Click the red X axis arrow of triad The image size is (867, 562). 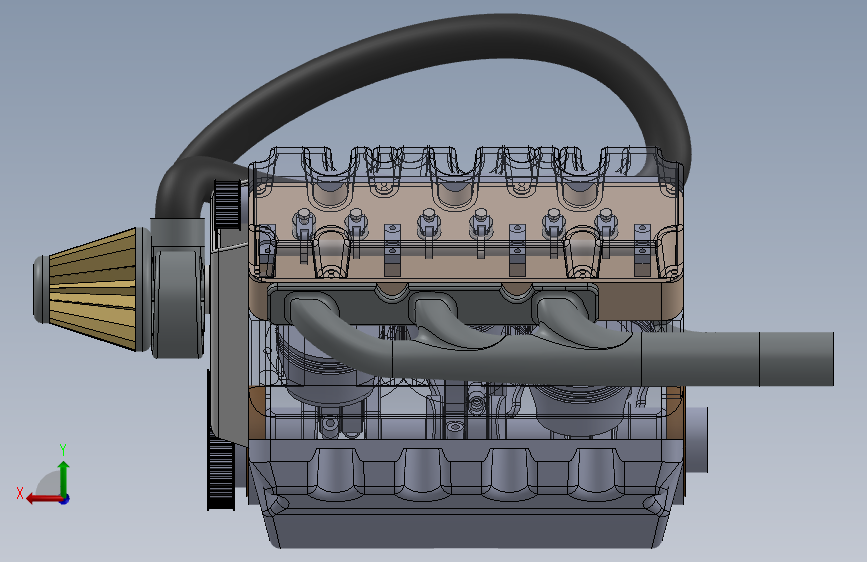[x=43, y=499]
